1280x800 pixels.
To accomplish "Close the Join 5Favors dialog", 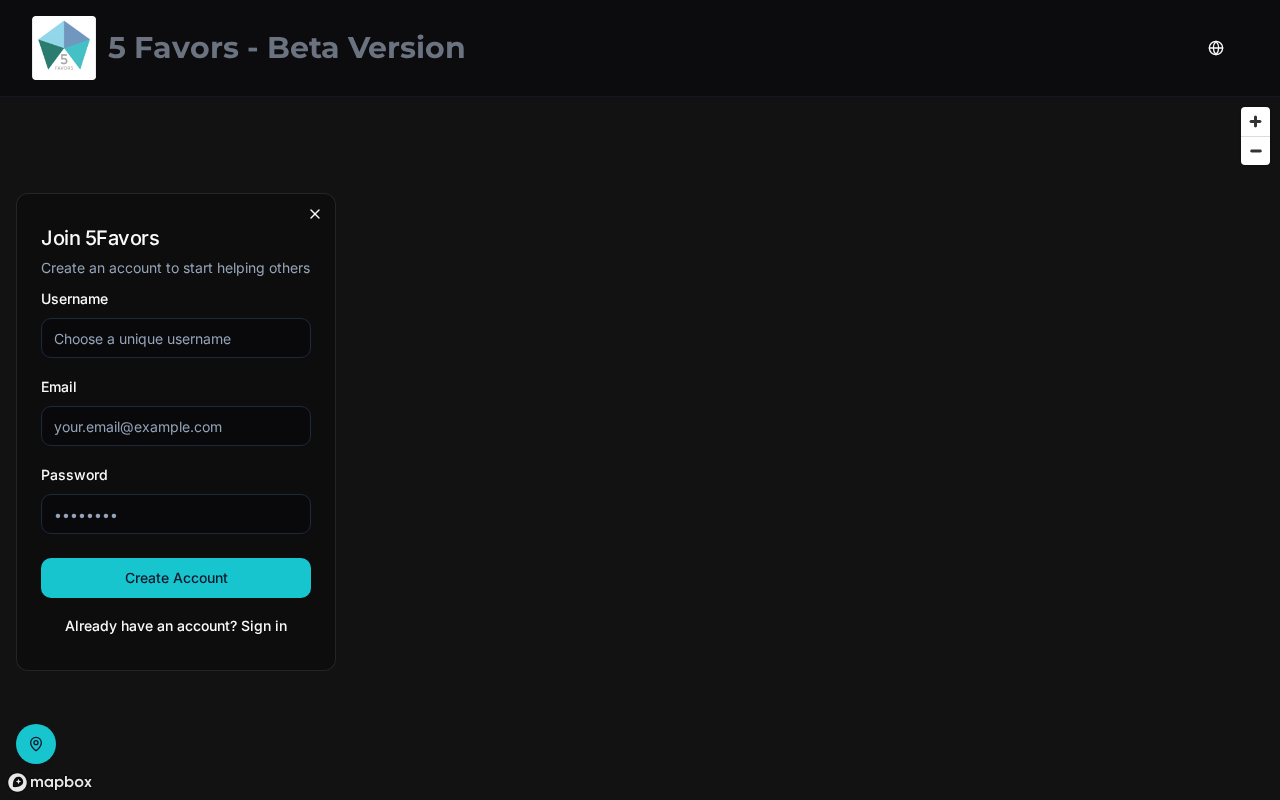I will coord(315,214).
